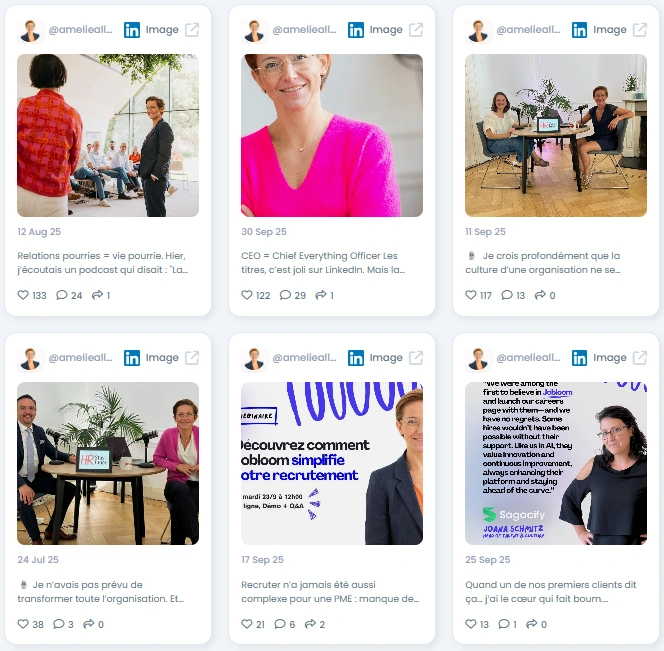
Task: Click share icon on Sagacify testimonial post
Action: [531, 624]
